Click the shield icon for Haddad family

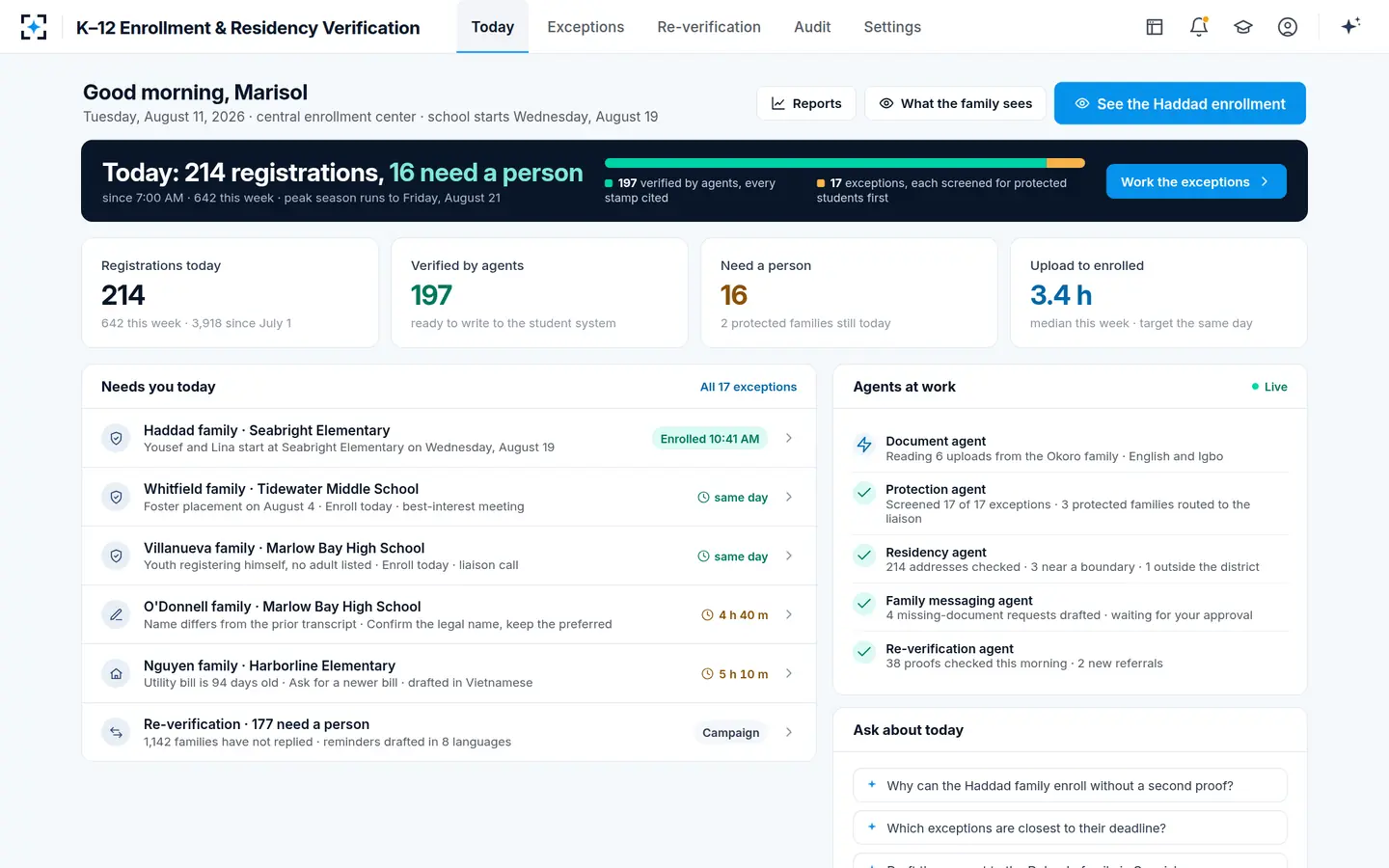[x=116, y=438]
